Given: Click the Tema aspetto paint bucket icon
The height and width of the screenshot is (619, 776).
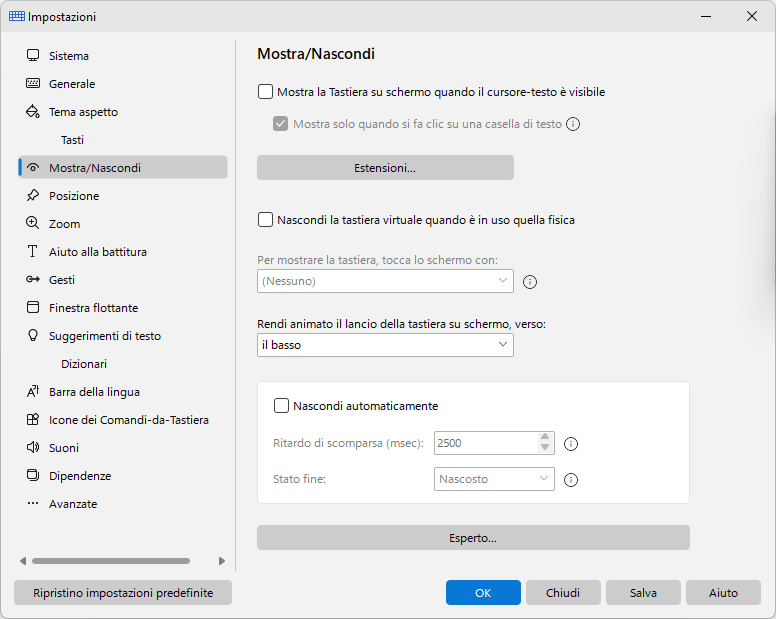Looking at the screenshot, I should pos(33,111).
